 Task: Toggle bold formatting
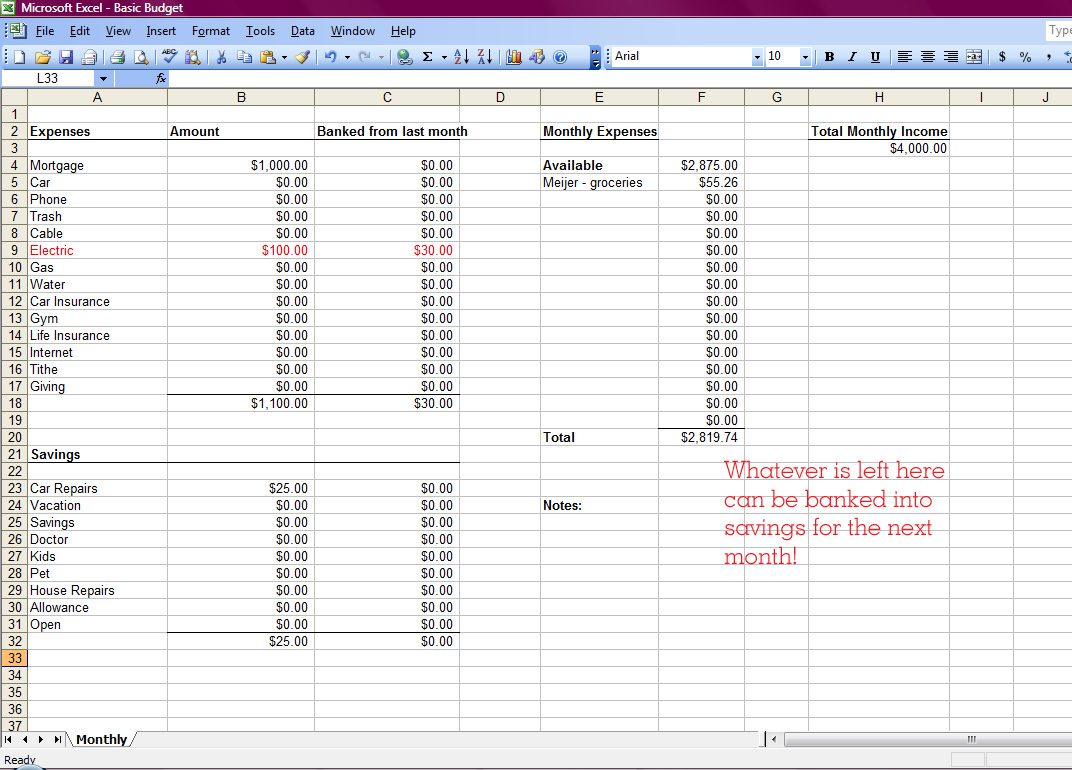[829, 56]
